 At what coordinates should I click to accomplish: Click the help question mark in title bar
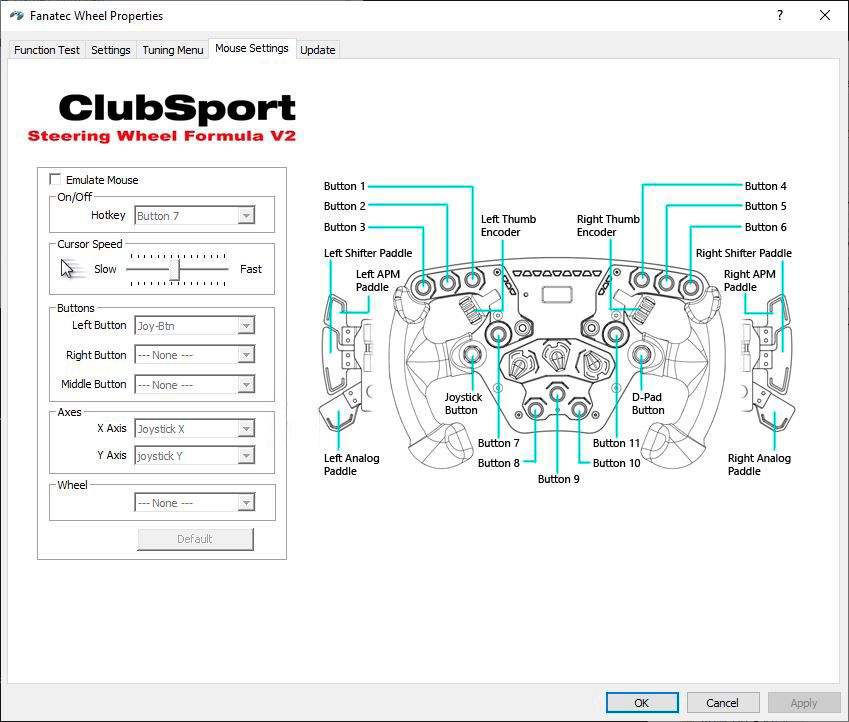pyautogui.click(x=780, y=15)
